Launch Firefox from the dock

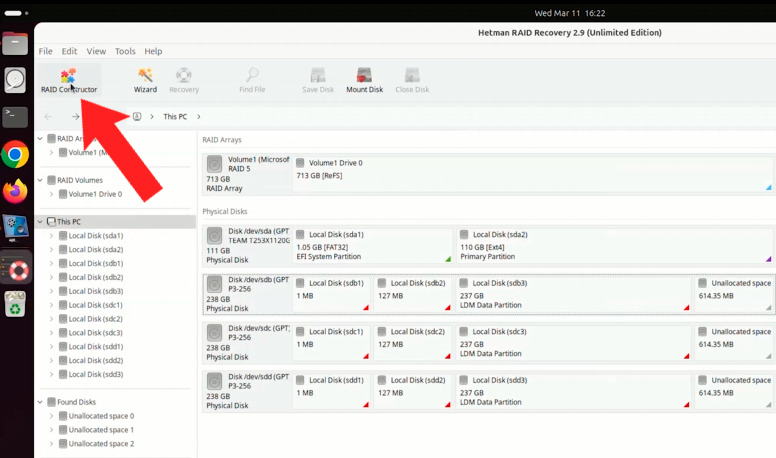pyautogui.click(x=15, y=192)
